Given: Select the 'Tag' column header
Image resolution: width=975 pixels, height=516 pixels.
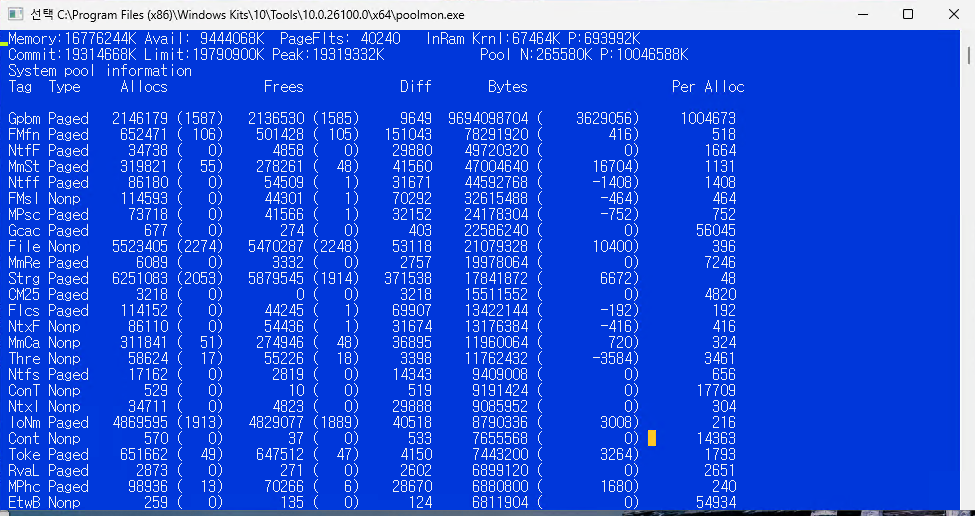Looking at the screenshot, I should coord(20,86).
